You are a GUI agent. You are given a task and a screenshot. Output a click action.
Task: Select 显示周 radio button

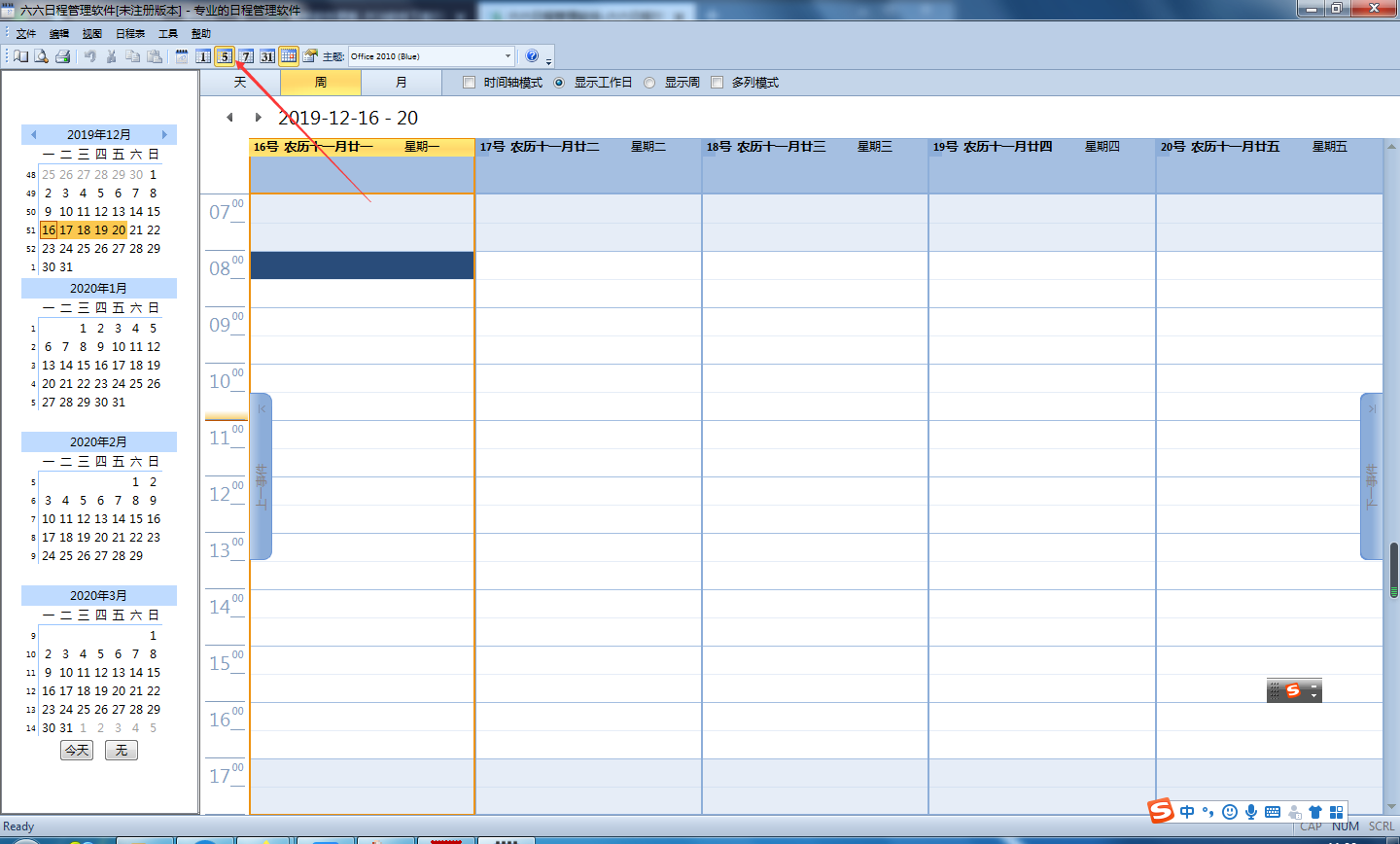pyautogui.click(x=649, y=83)
